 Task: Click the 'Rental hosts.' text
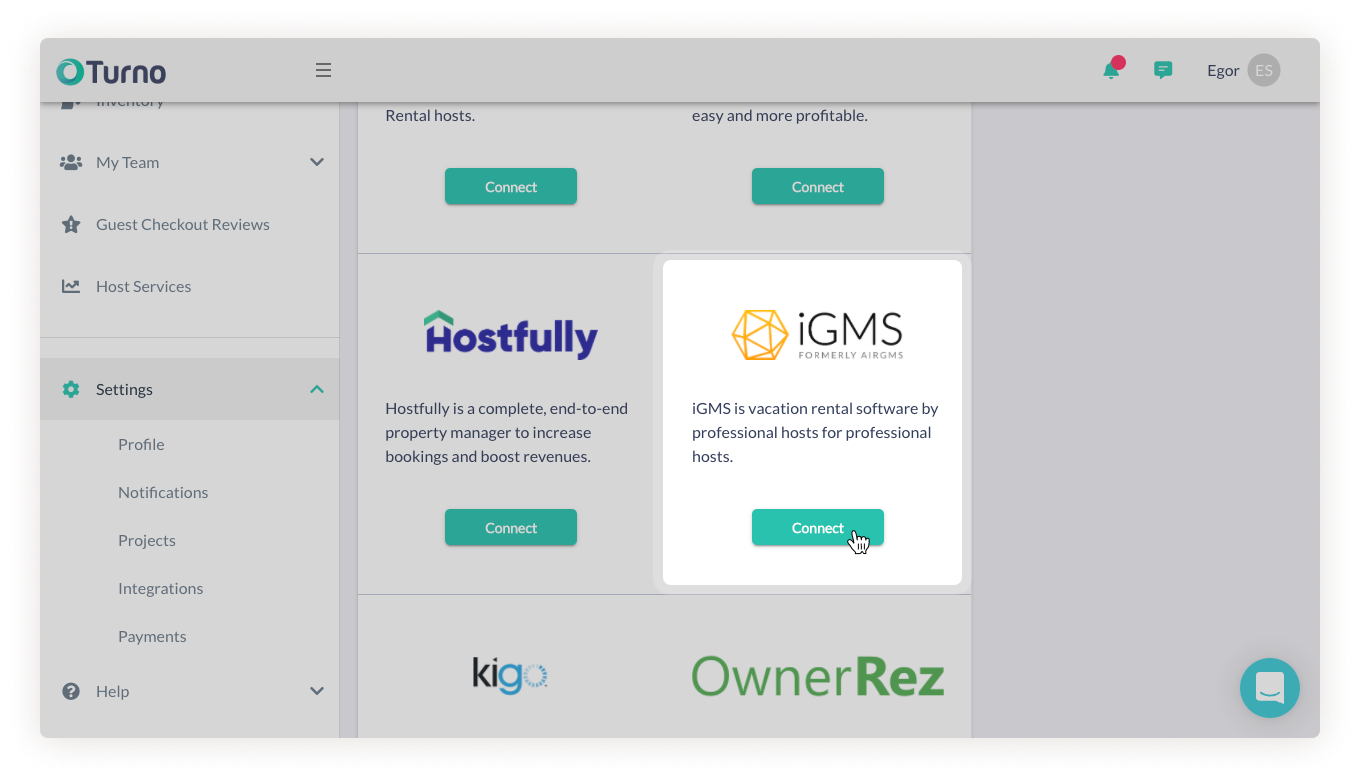pyautogui.click(x=430, y=115)
